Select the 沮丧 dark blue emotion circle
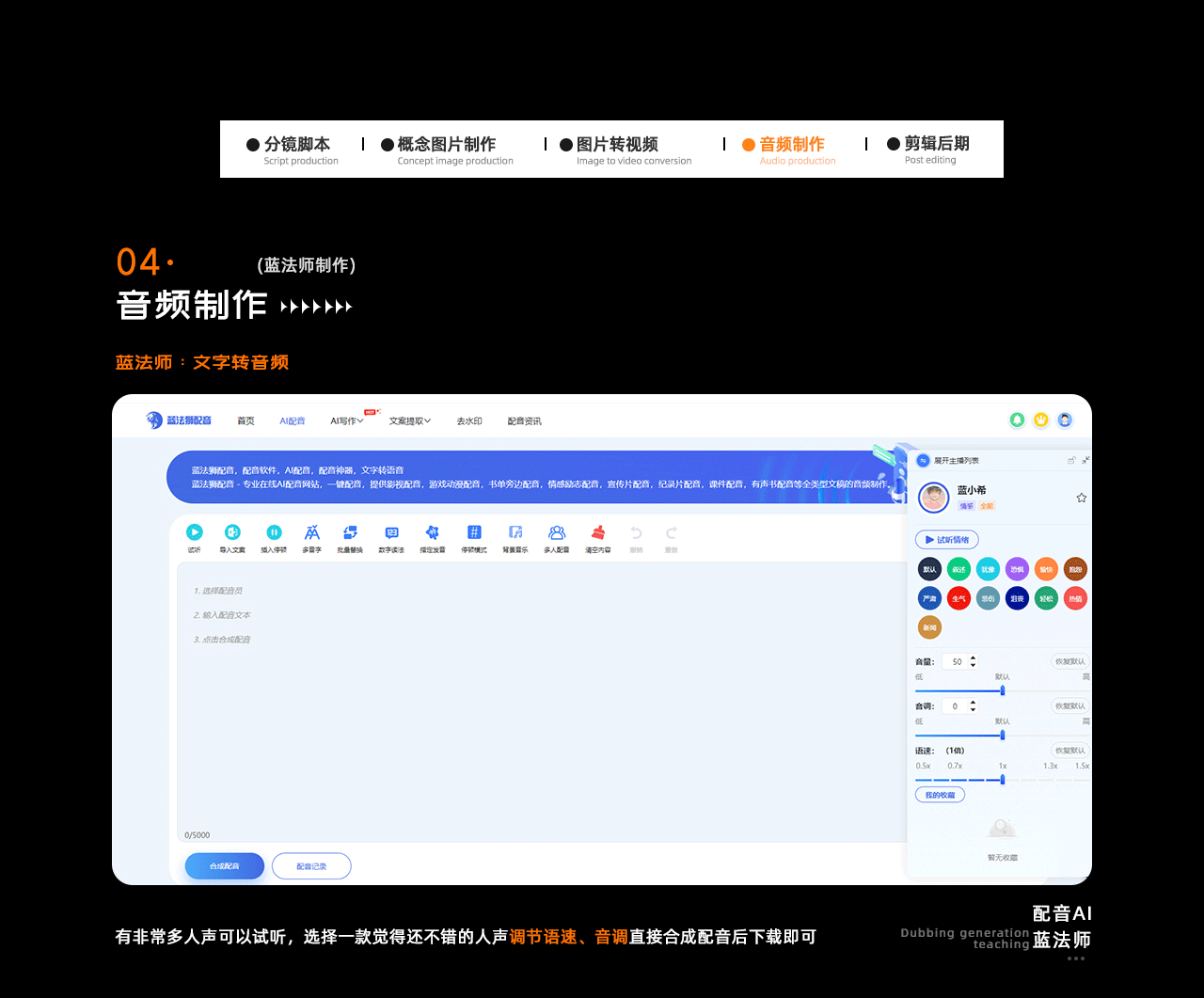The width and height of the screenshot is (1204, 998). (x=1017, y=598)
